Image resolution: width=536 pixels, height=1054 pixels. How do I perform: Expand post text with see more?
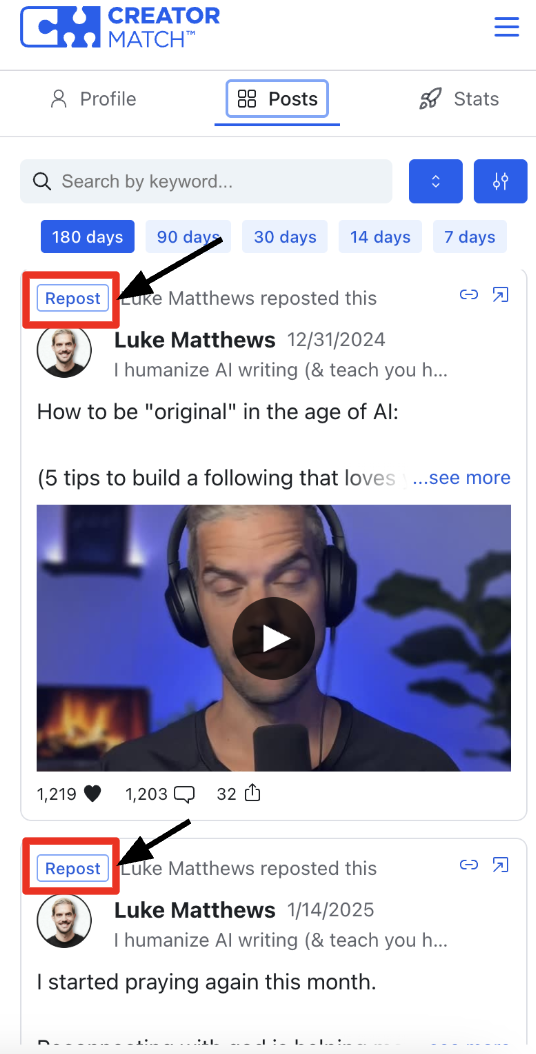click(x=461, y=478)
